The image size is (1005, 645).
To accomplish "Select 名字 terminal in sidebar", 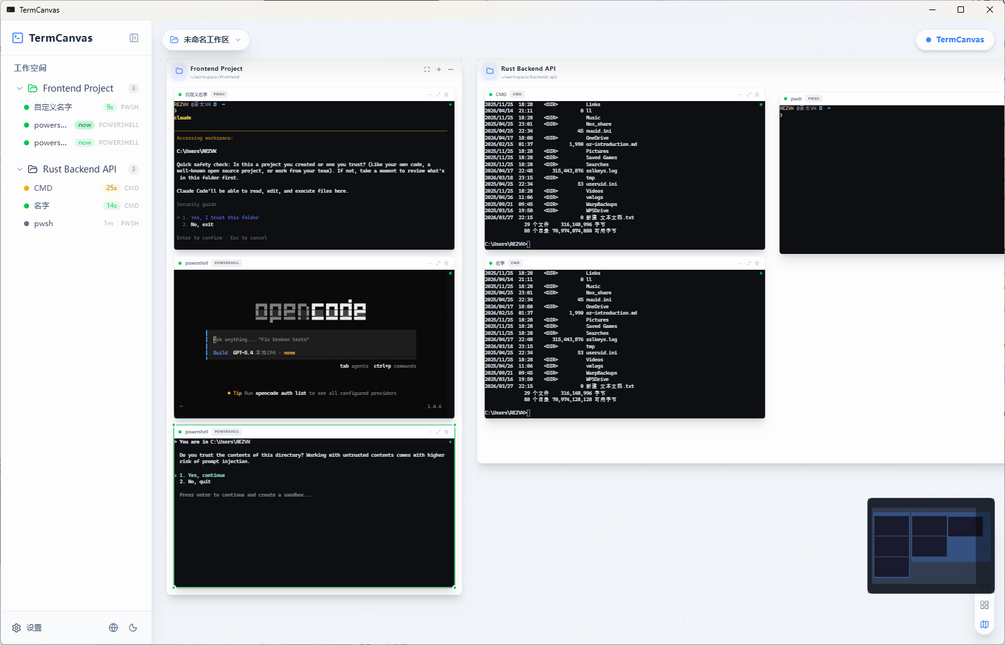I will click(81, 206).
